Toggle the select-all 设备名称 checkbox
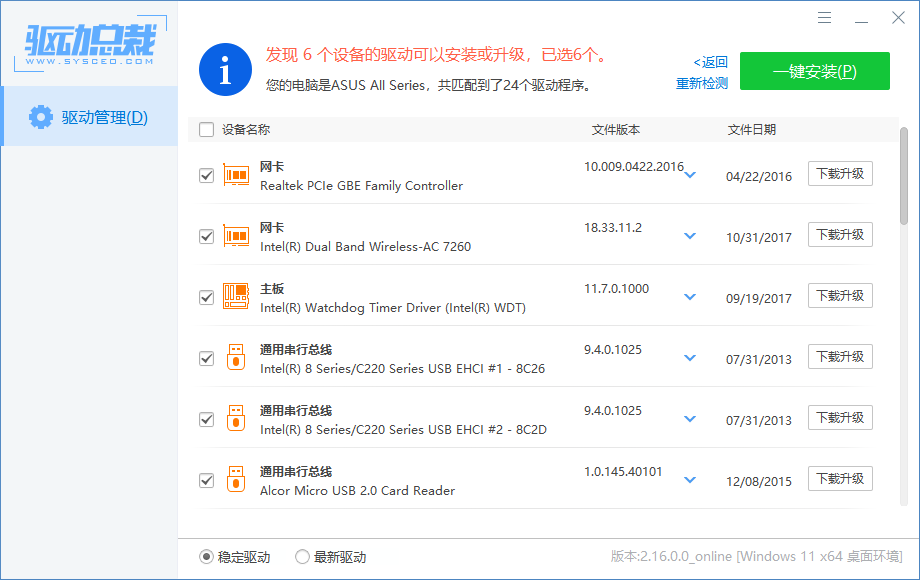The height and width of the screenshot is (580, 920). pos(207,130)
